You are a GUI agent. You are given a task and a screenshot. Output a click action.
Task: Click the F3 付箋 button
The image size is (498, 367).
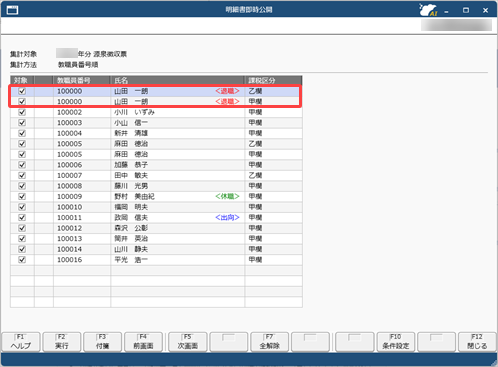[x=103, y=342]
